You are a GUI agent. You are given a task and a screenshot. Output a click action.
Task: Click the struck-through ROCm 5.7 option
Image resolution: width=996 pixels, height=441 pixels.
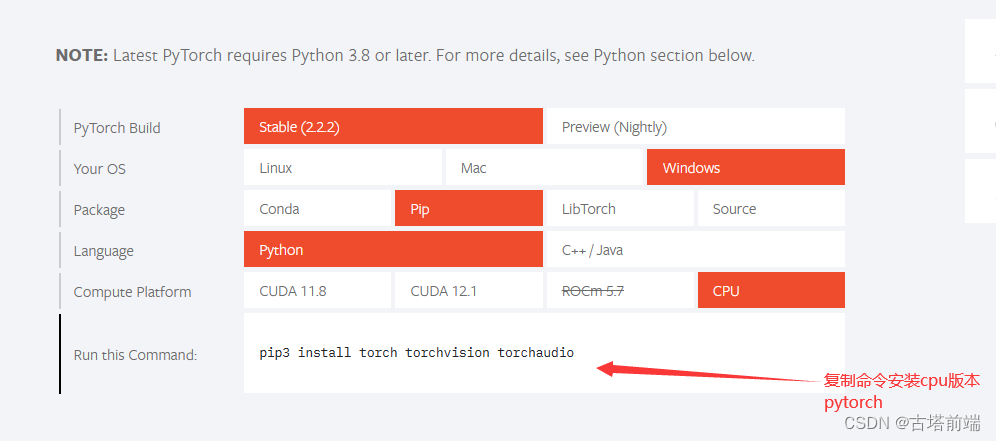pyautogui.click(x=620, y=290)
